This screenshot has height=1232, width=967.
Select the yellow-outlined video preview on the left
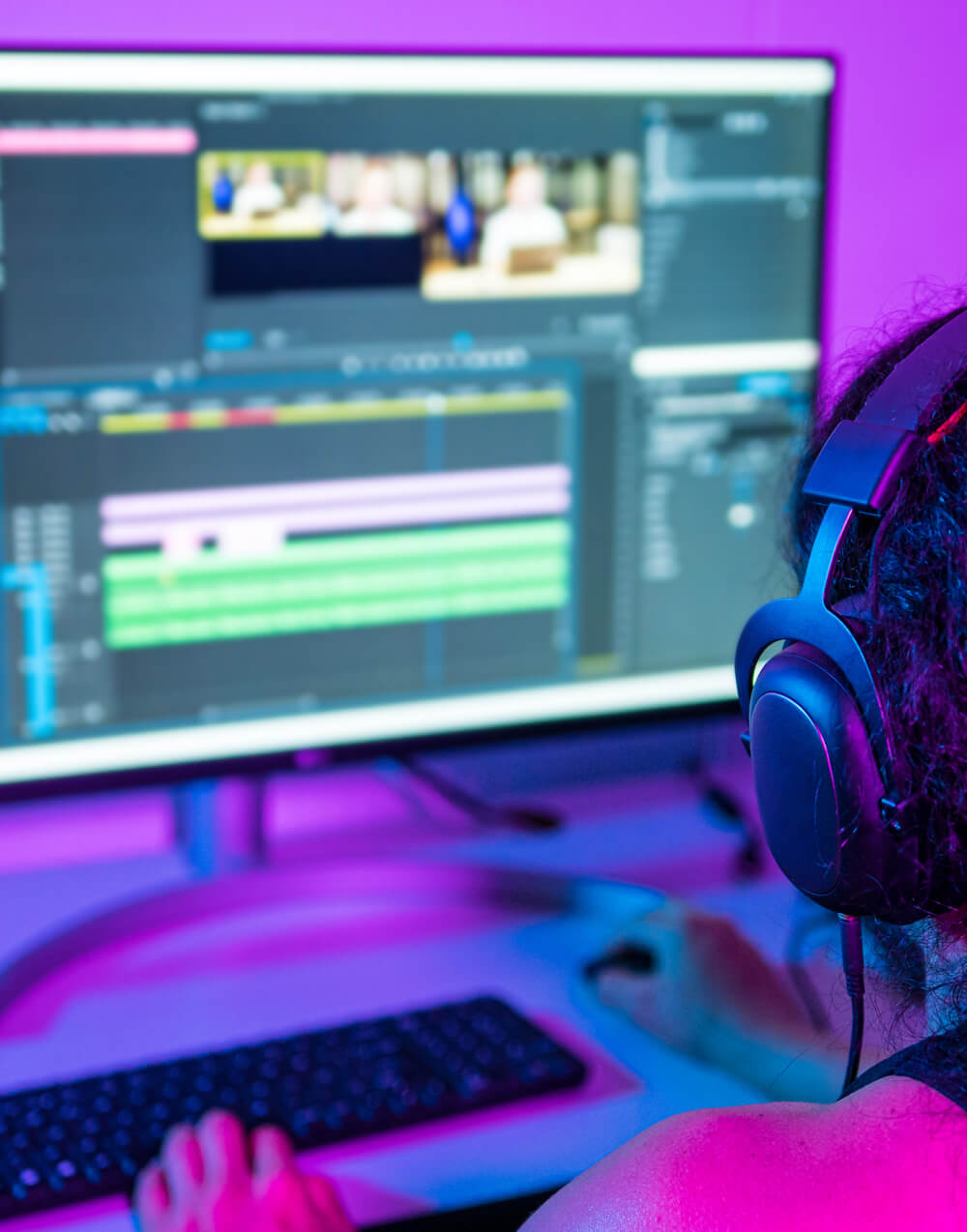(261, 194)
